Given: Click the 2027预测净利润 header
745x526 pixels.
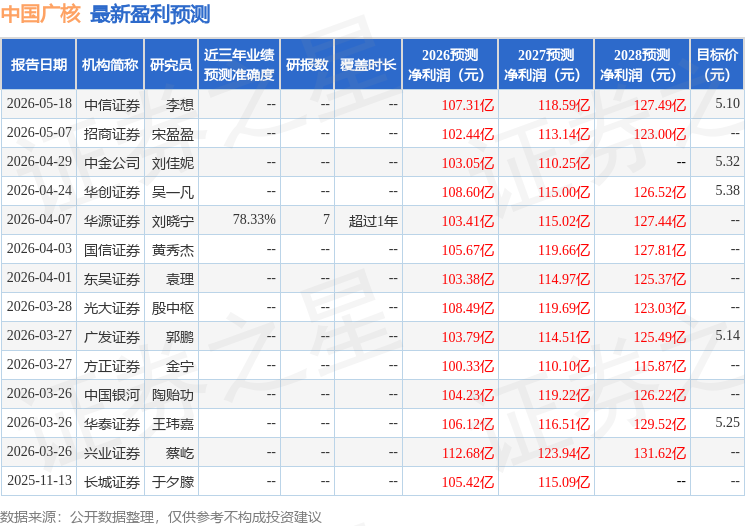Looking at the screenshot, I should coord(546,65).
